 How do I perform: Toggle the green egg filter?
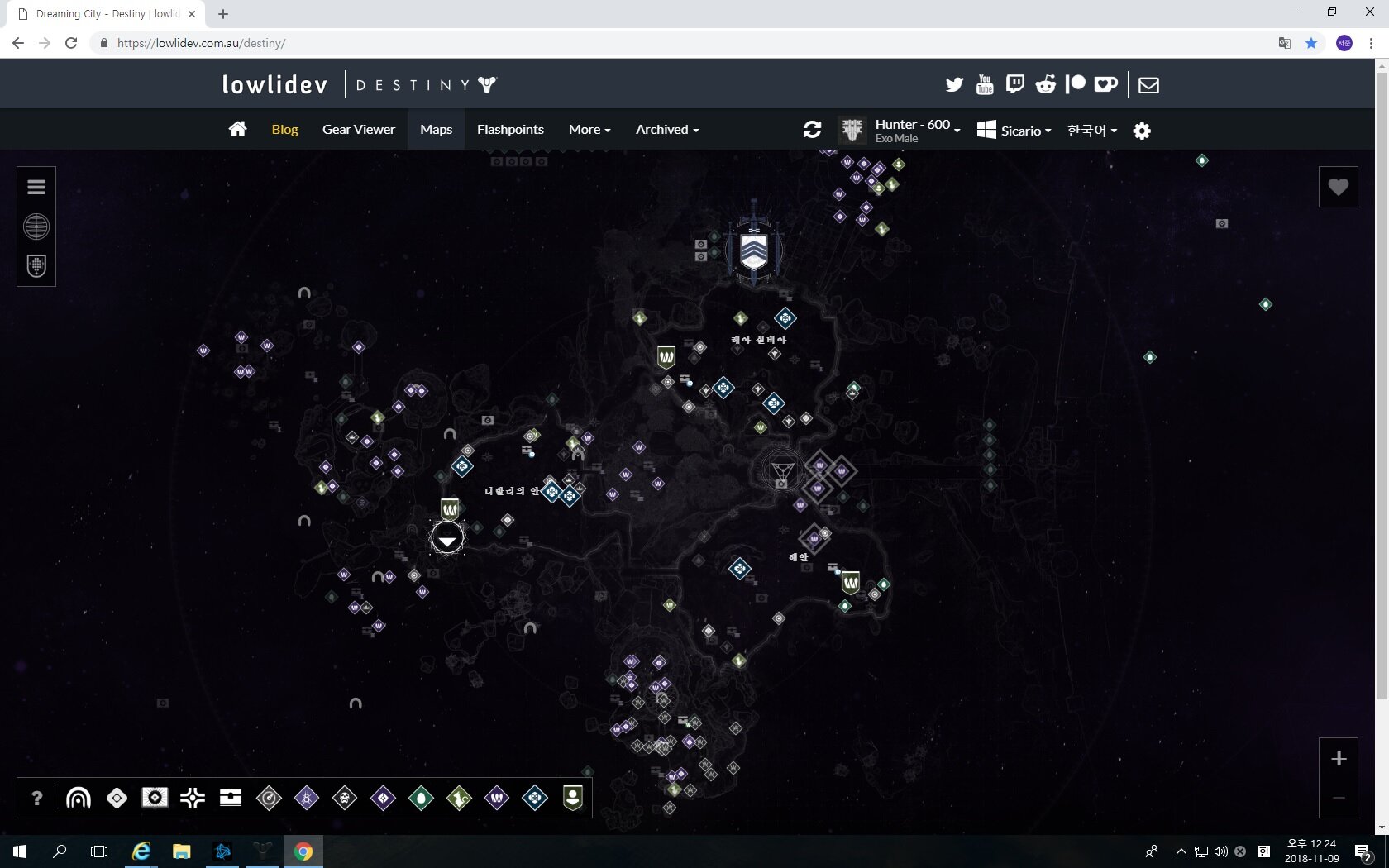pos(421,798)
